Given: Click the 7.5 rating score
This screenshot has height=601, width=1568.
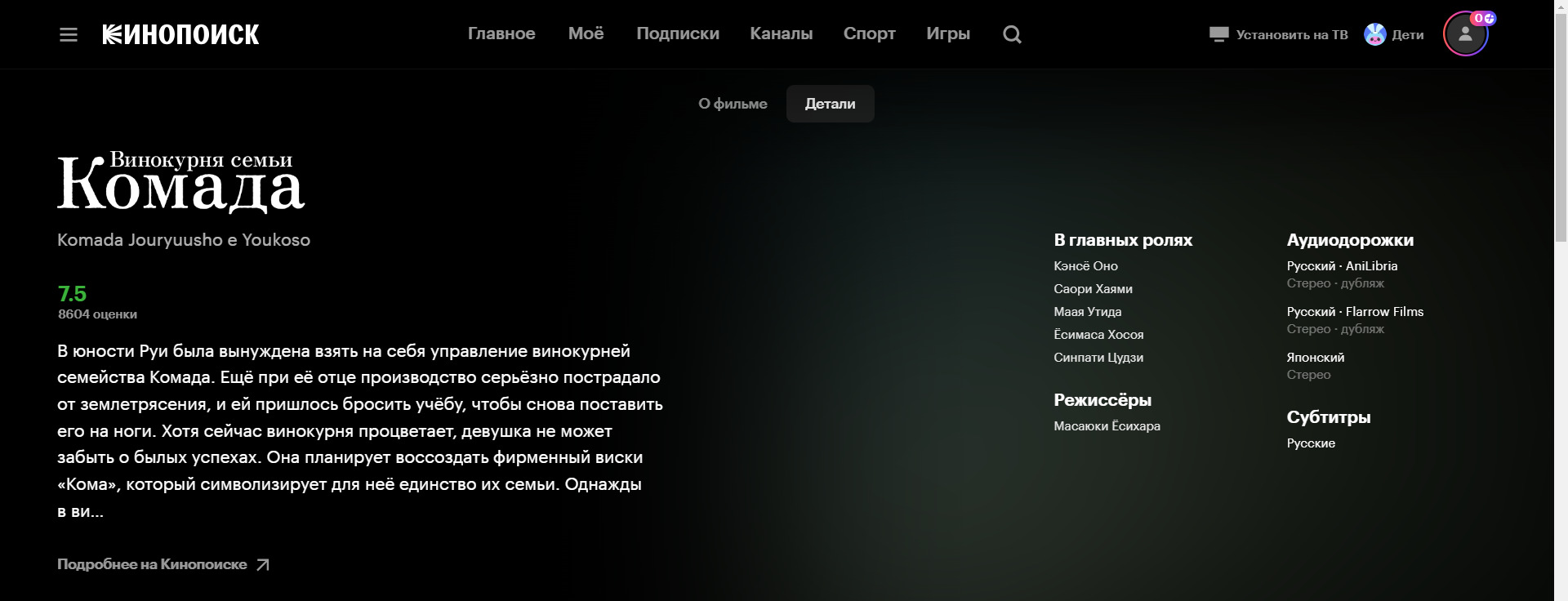Looking at the screenshot, I should [72, 294].
